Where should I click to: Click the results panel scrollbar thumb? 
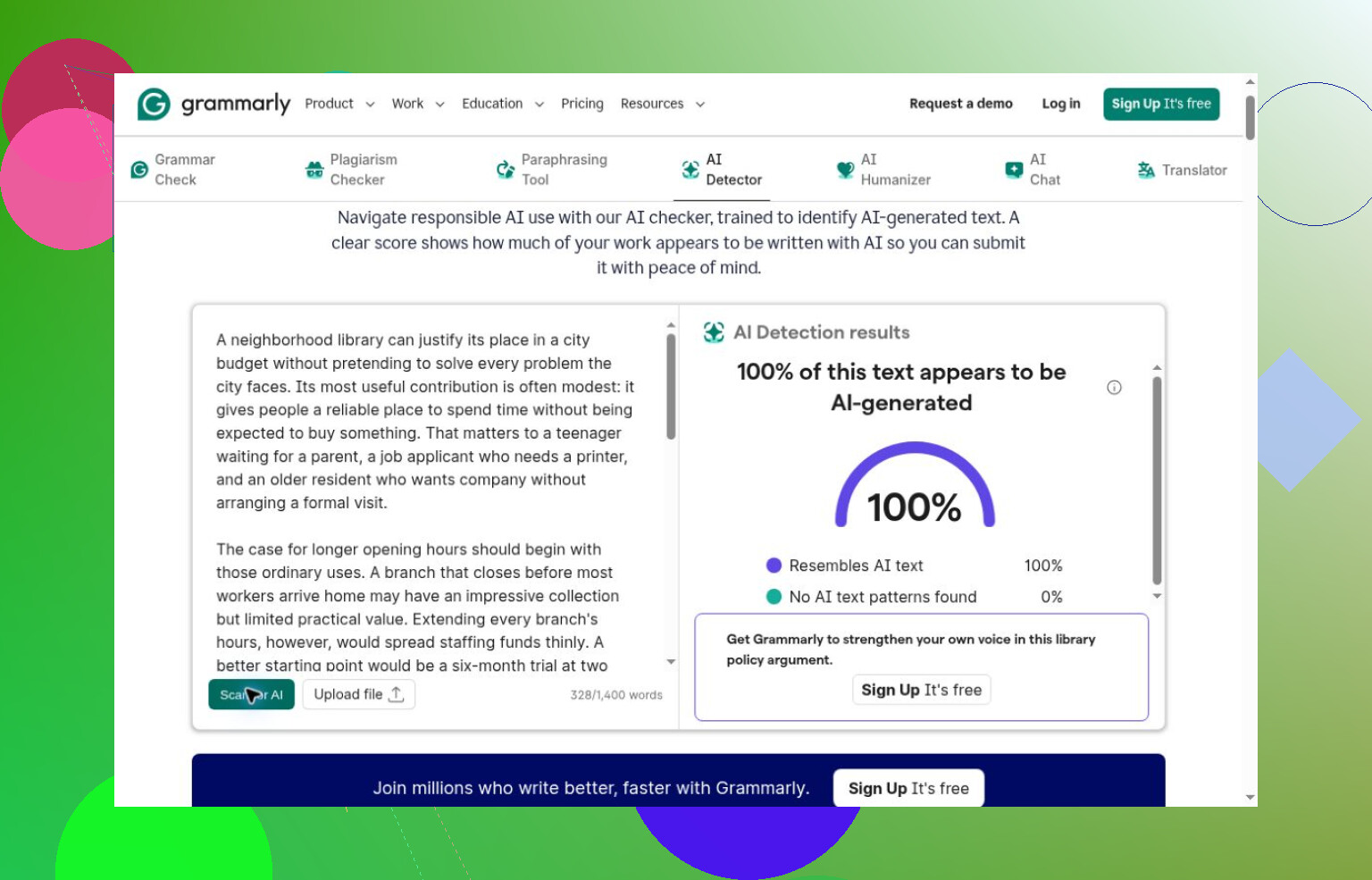[1157, 481]
